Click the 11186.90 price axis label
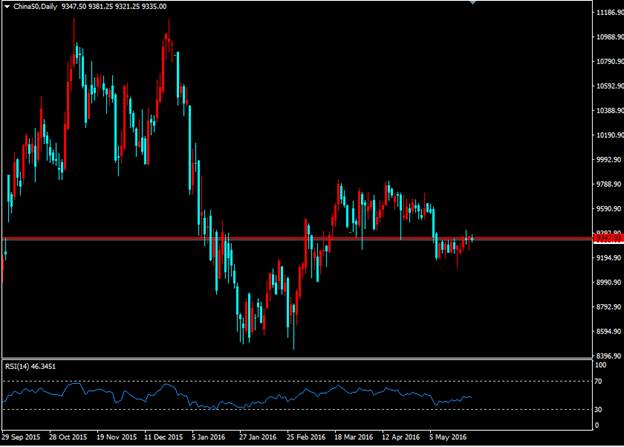This screenshot has height=447, width=624. click(609, 12)
